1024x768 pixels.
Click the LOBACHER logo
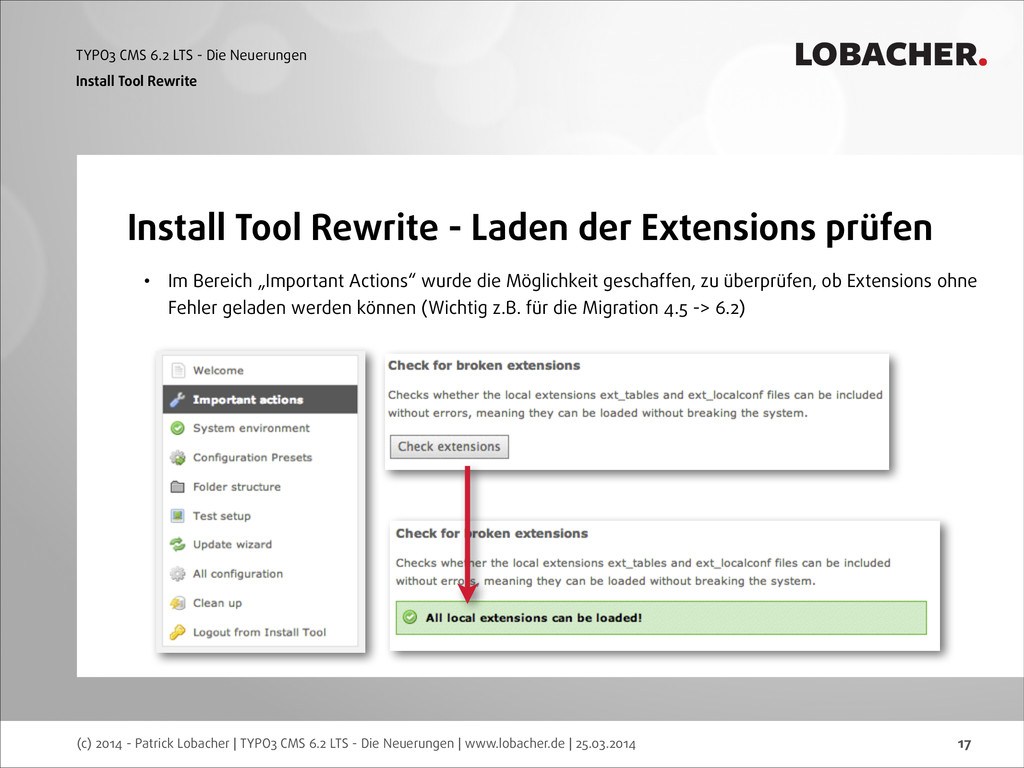coord(891,55)
